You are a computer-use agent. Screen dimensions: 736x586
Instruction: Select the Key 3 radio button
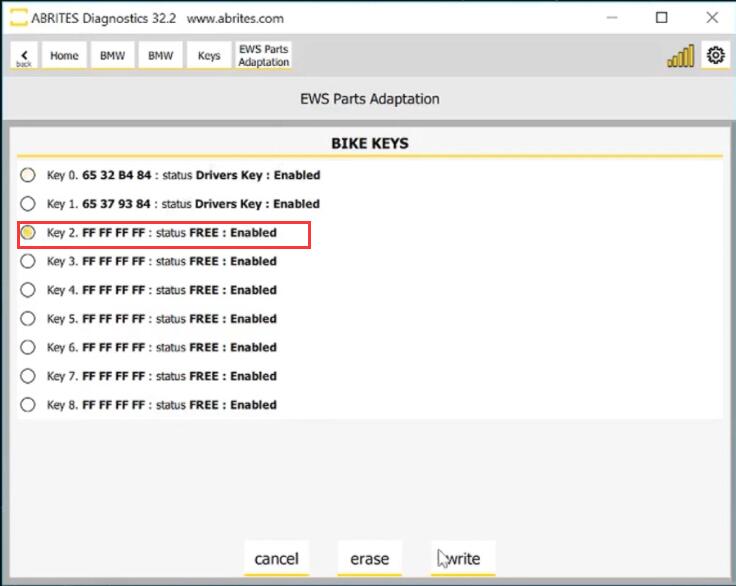coord(28,261)
